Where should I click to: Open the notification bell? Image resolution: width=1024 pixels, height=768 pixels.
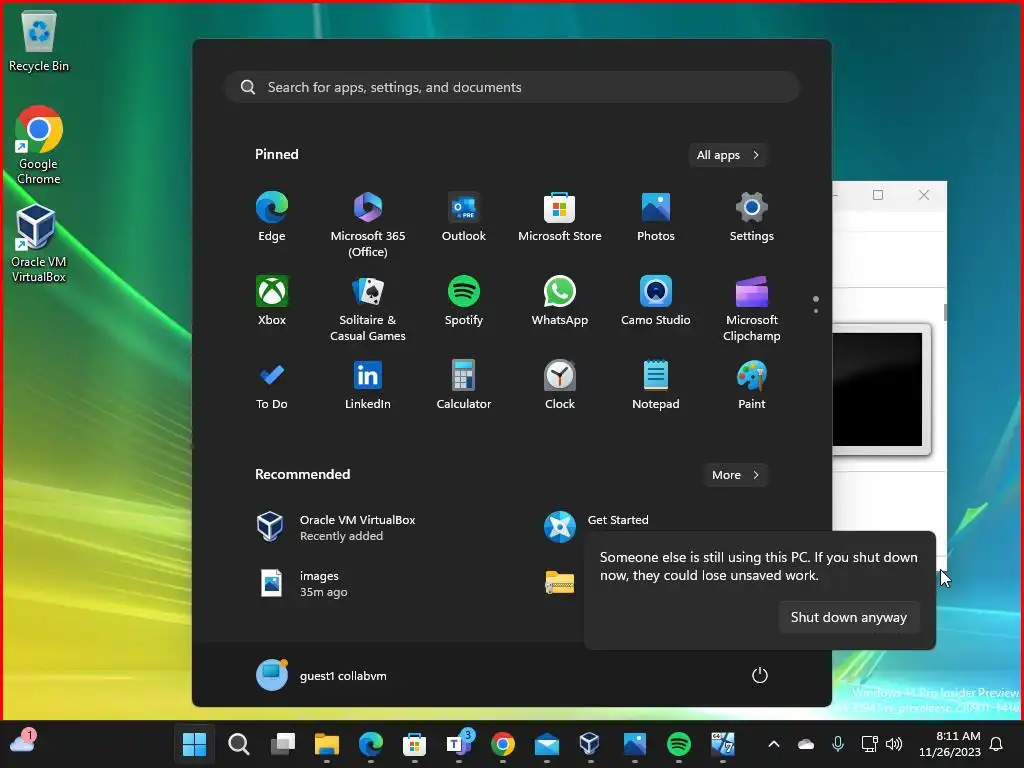tap(997, 744)
